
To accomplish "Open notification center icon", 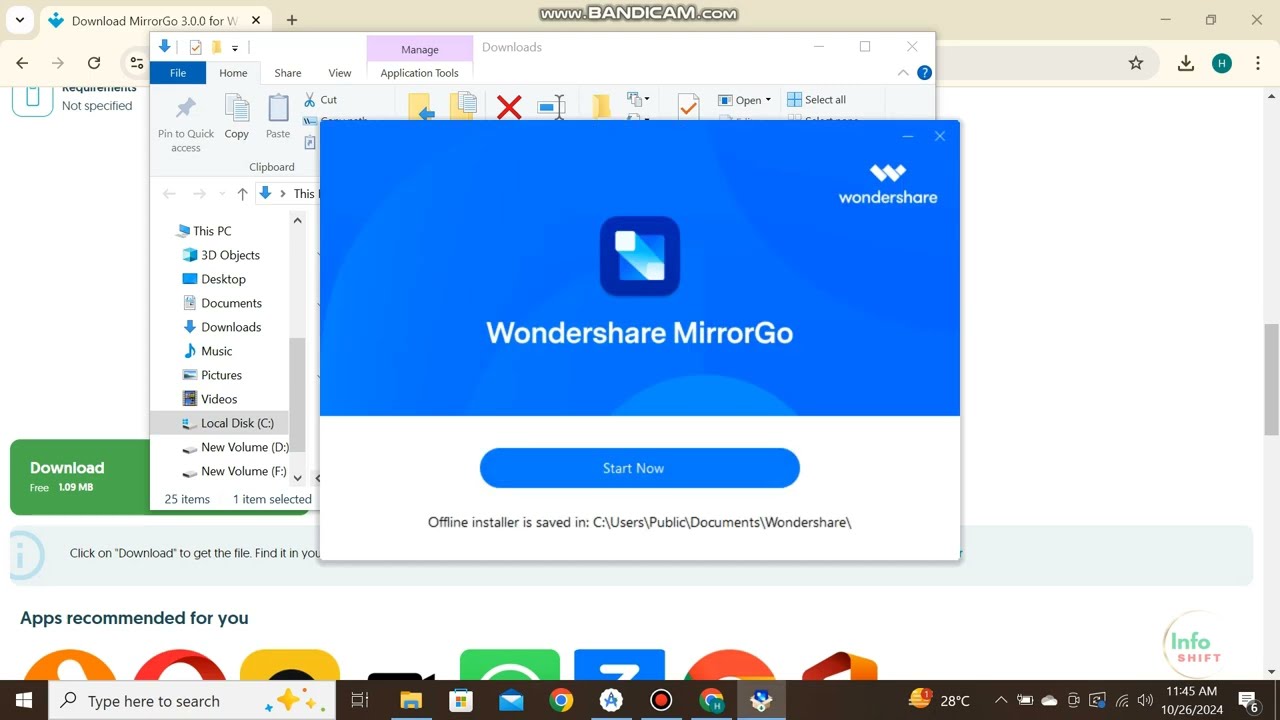I will [x=1249, y=700].
